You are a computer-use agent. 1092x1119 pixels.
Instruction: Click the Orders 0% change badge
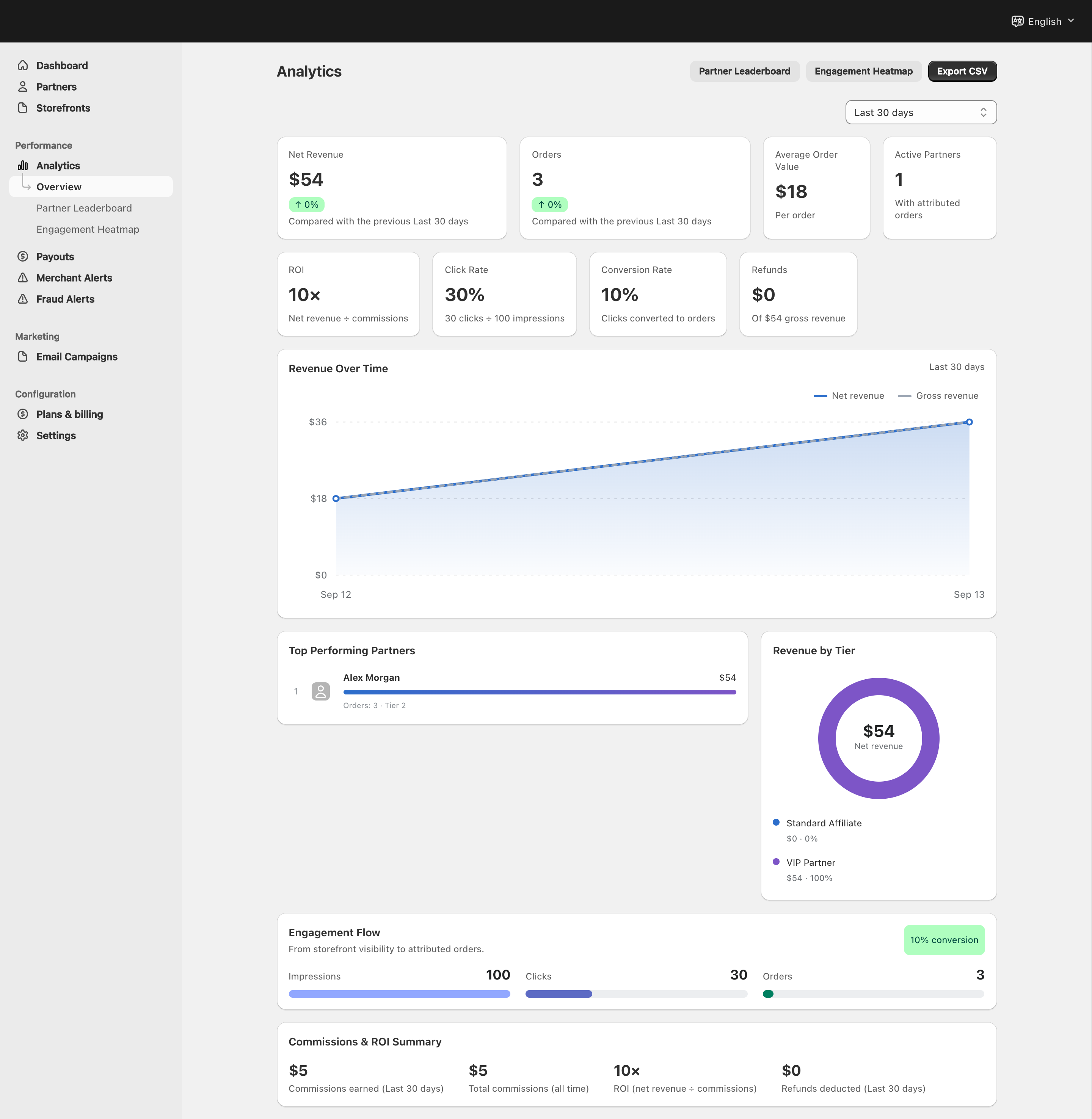(549, 205)
